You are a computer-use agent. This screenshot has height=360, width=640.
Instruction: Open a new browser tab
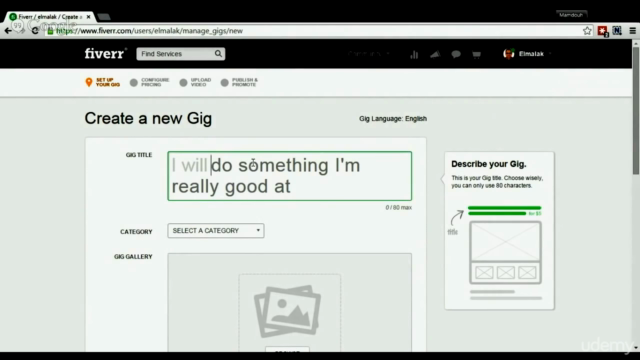[x=104, y=17]
